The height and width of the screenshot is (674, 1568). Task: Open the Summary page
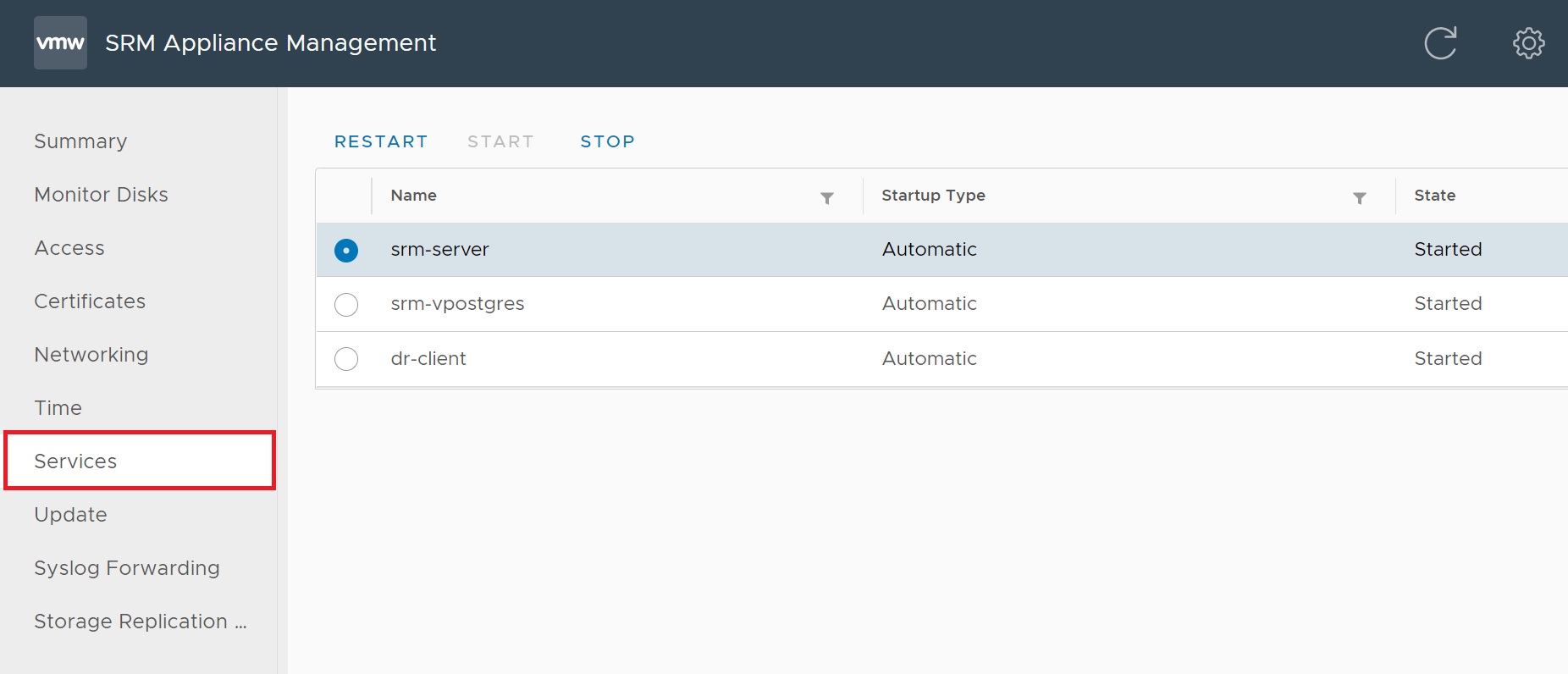click(x=80, y=141)
